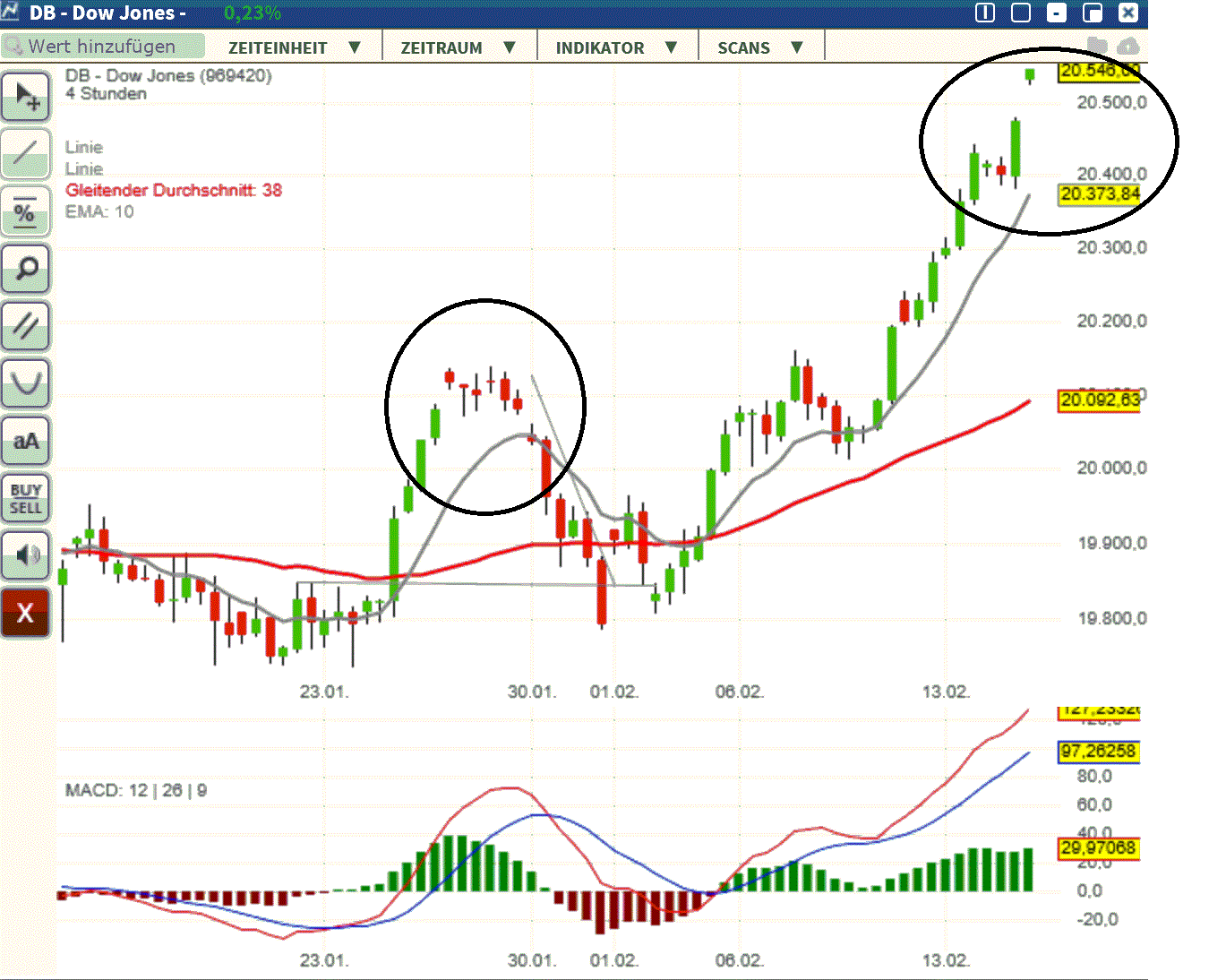The image size is (1226, 980).
Task: Open the zoom magnifier tool
Action: (x=26, y=269)
